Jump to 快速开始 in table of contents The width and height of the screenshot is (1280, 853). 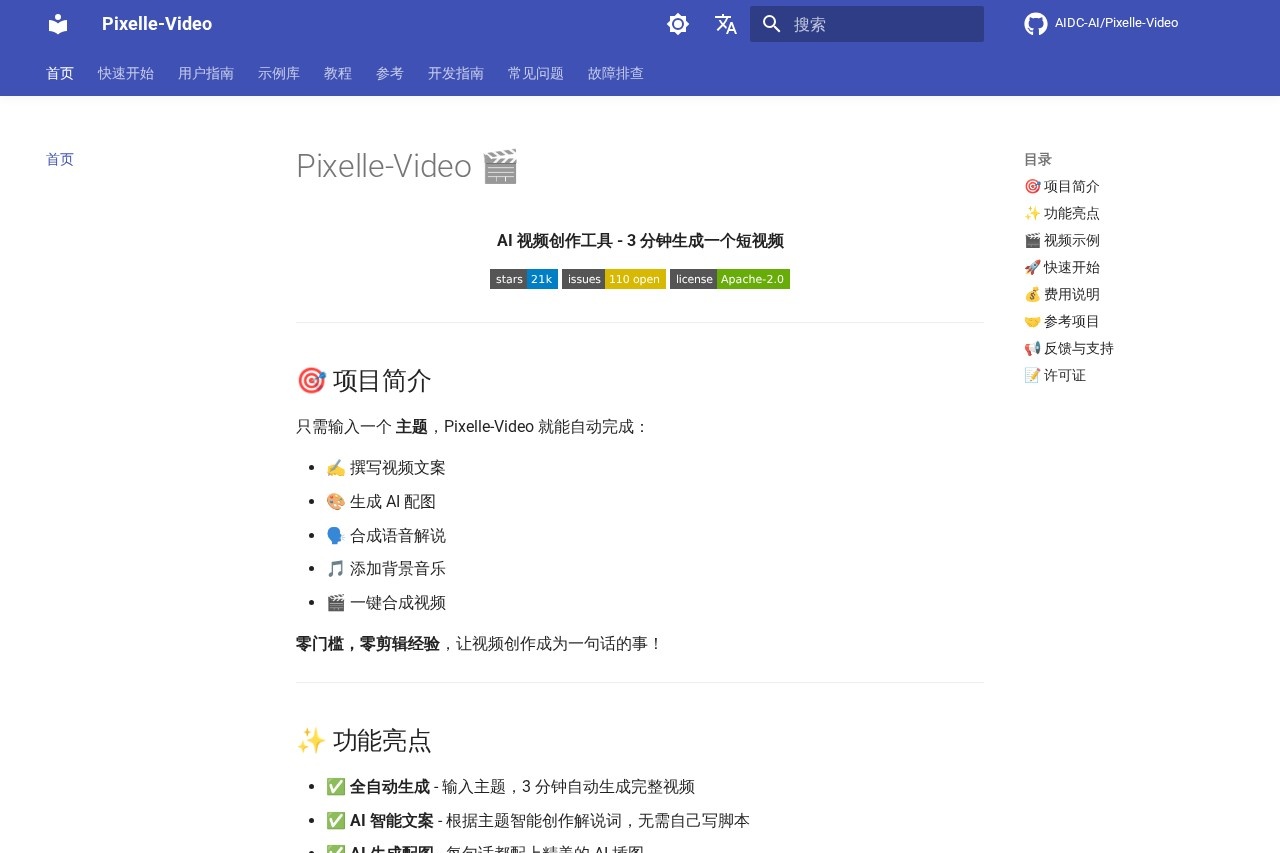click(x=1062, y=267)
